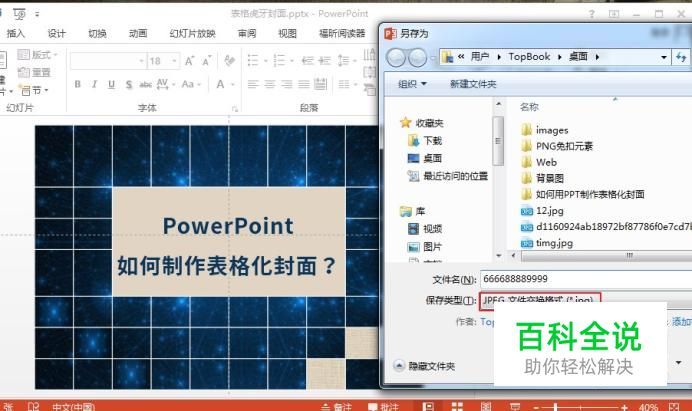Apply text shadow (S) formatting
The height and width of the screenshot is (411, 692).
(128, 84)
